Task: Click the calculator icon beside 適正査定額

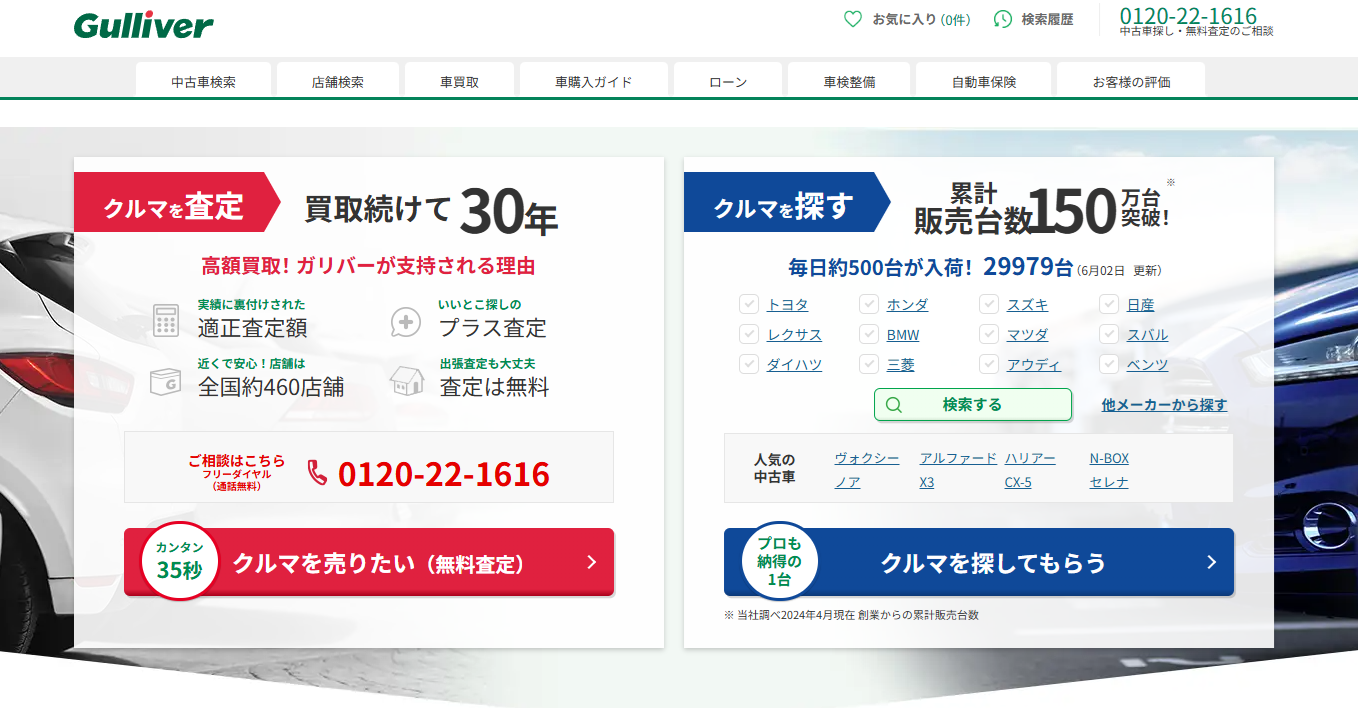Action: pyautogui.click(x=166, y=321)
